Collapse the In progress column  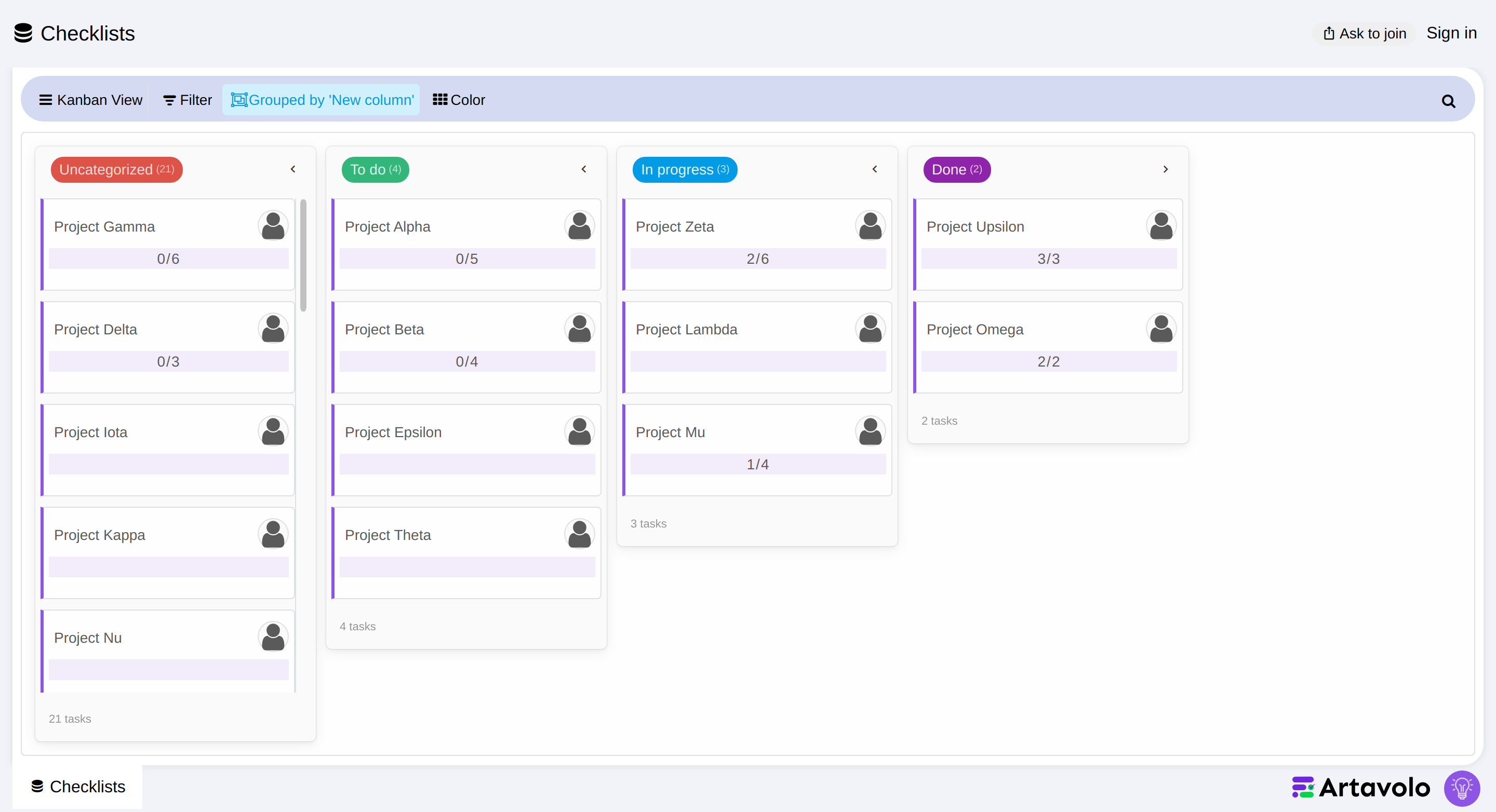pyautogui.click(x=875, y=169)
